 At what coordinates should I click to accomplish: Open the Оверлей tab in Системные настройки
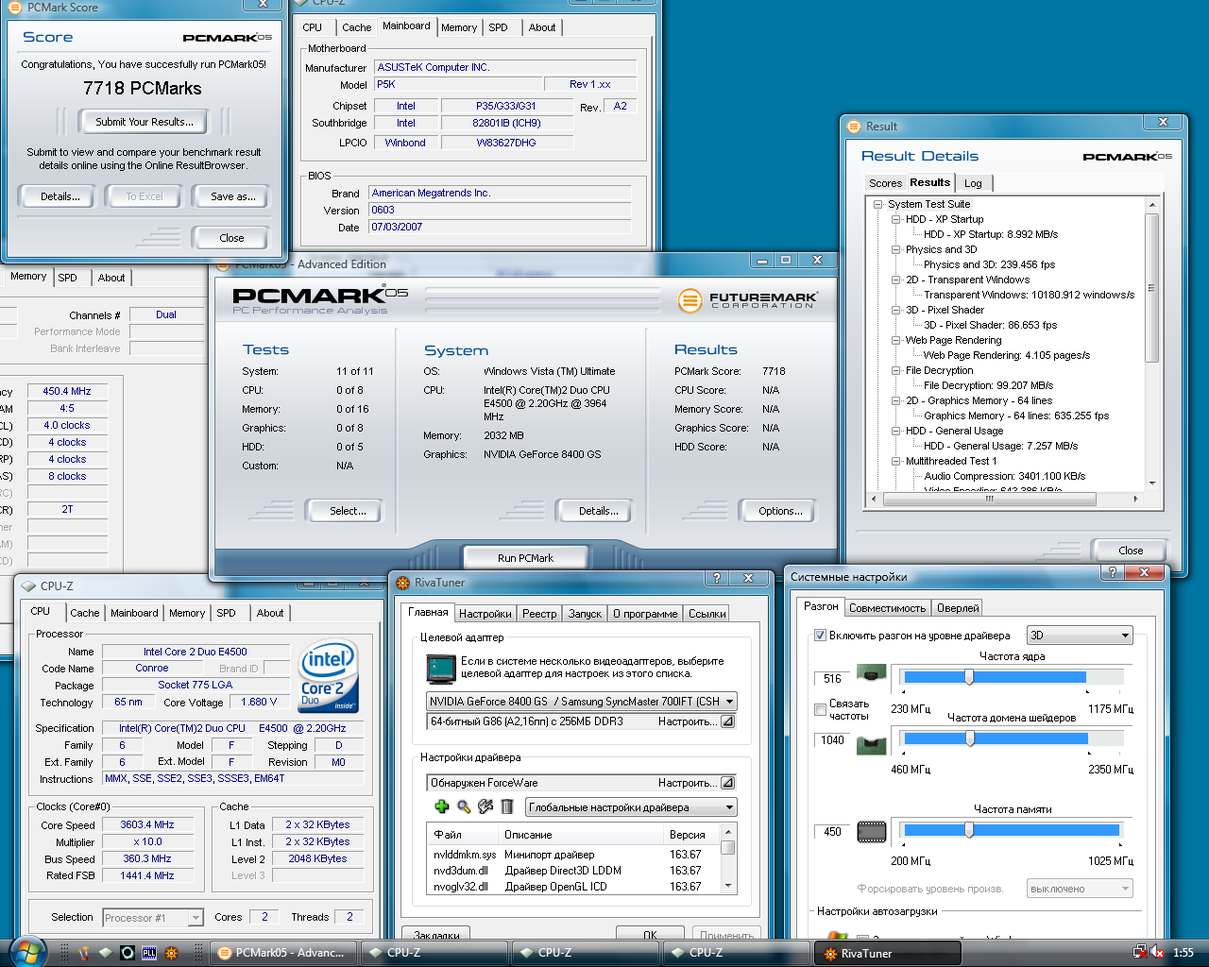958,608
